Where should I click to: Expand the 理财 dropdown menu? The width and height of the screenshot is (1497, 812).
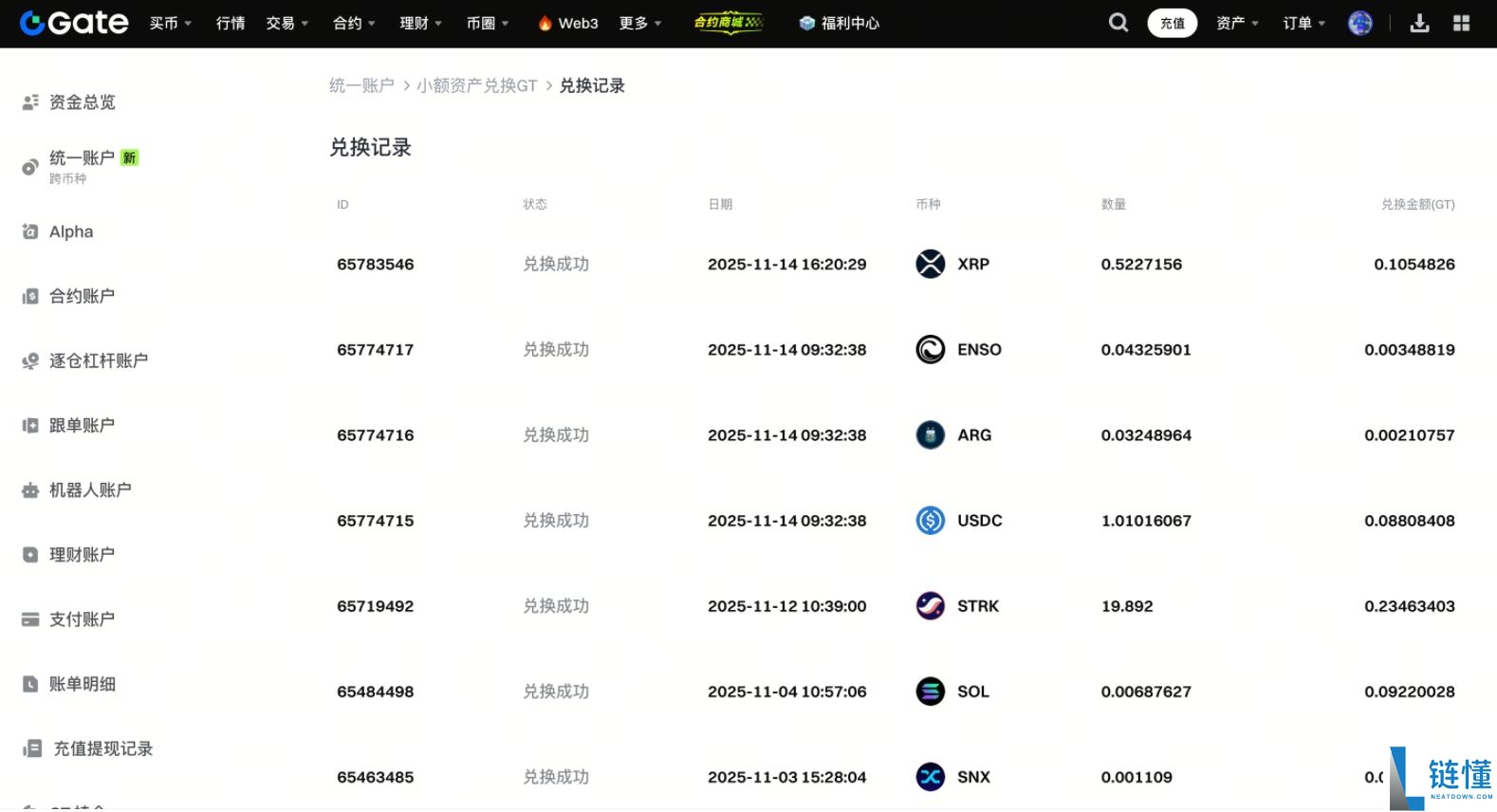coord(421,23)
